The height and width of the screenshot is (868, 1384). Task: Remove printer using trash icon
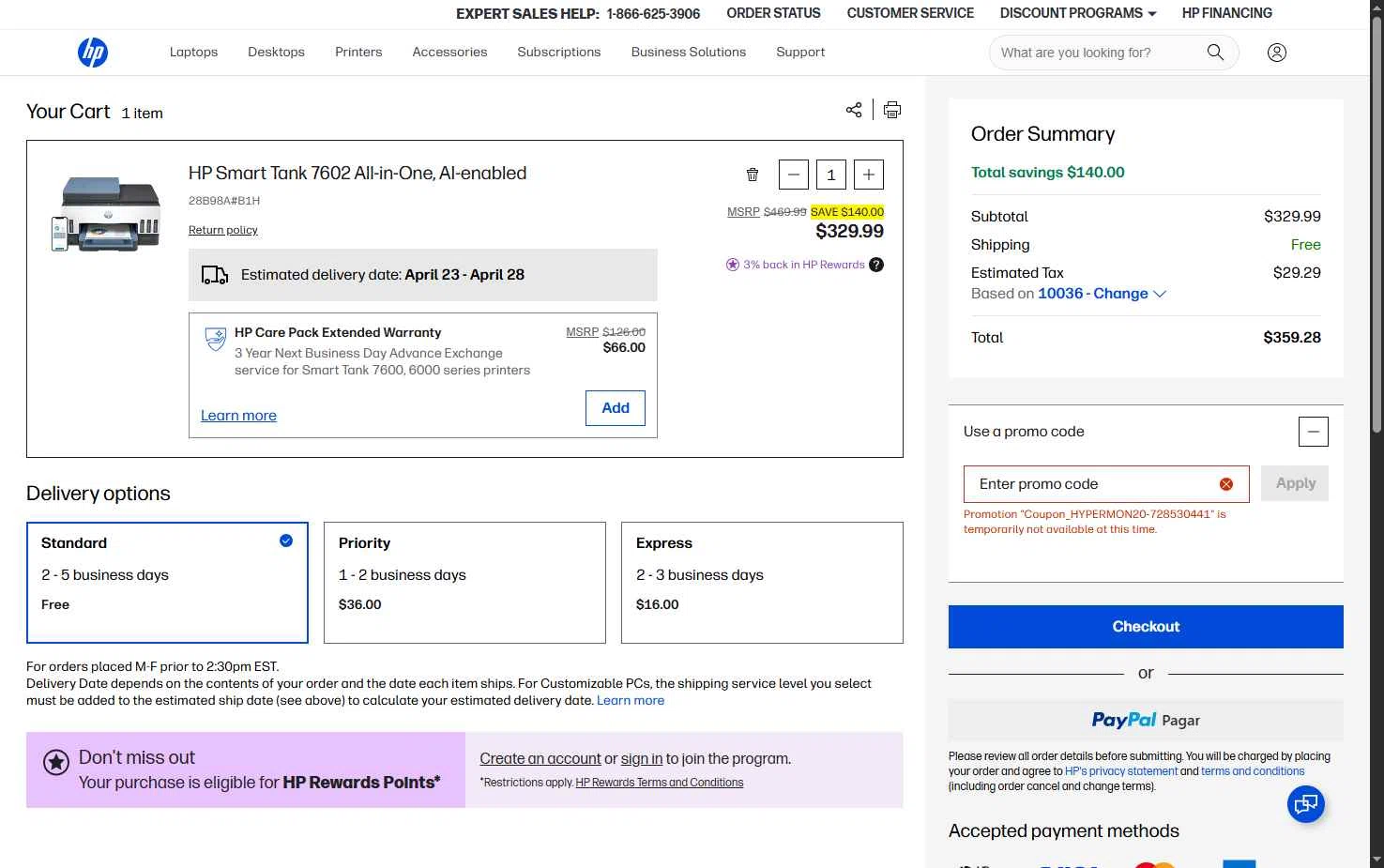tap(753, 175)
